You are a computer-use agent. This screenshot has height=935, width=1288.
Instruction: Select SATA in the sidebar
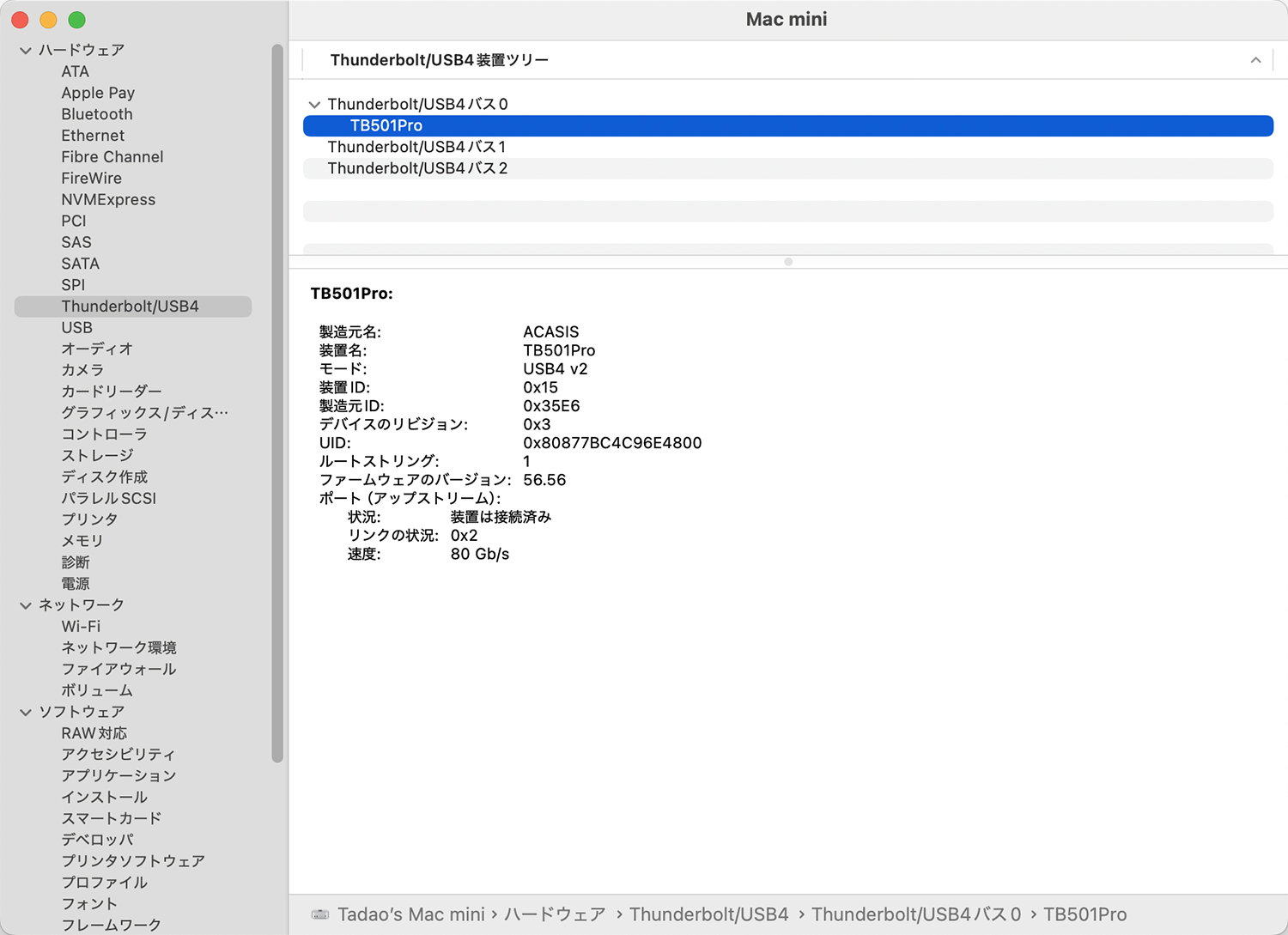[81, 264]
